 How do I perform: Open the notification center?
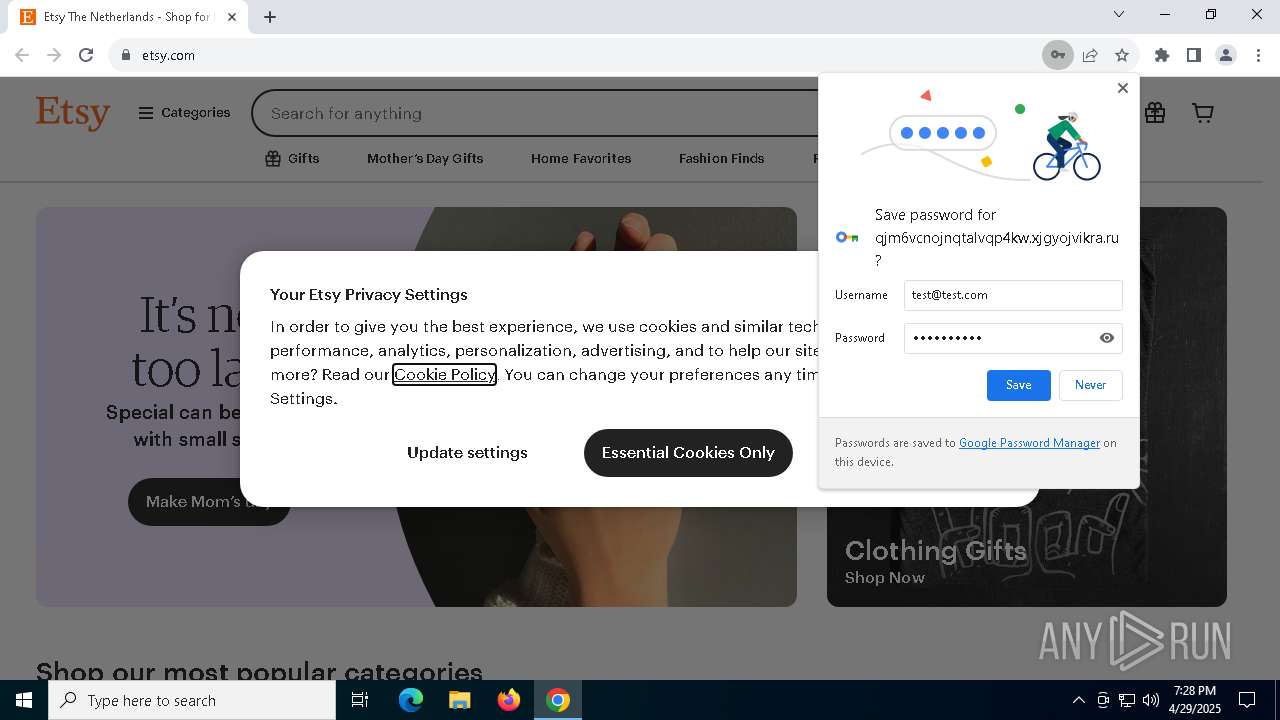pos(1247,700)
